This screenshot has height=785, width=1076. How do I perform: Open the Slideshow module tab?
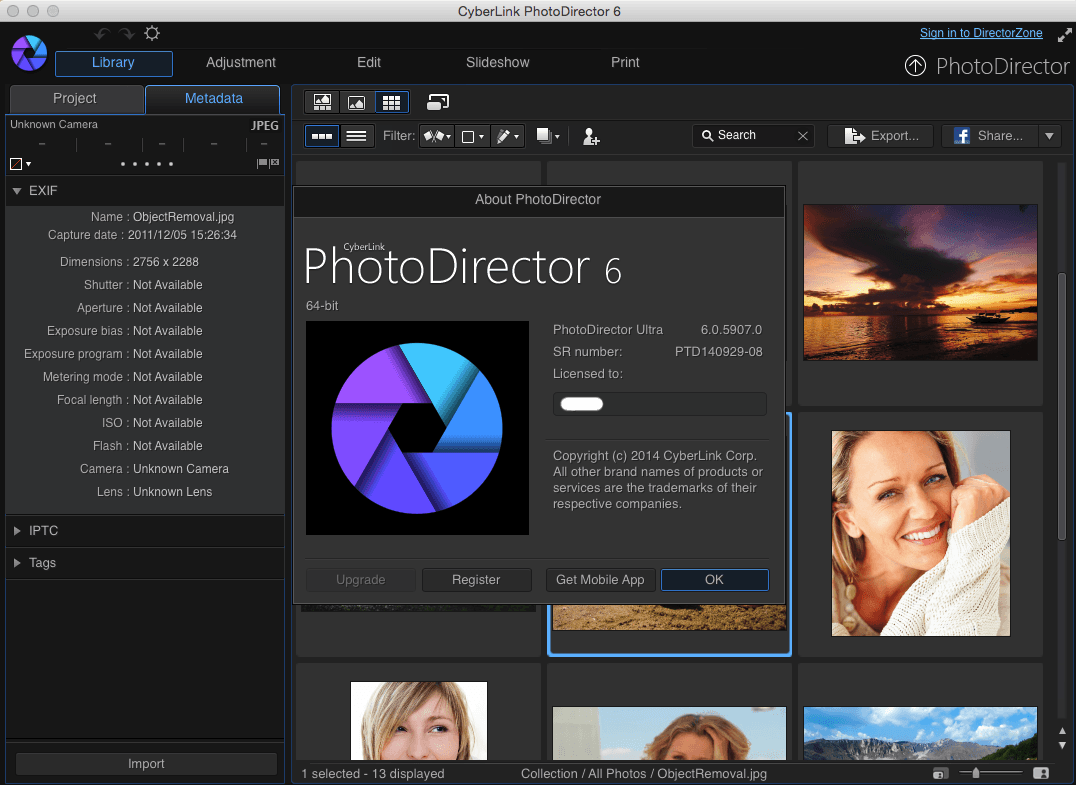coord(498,62)
